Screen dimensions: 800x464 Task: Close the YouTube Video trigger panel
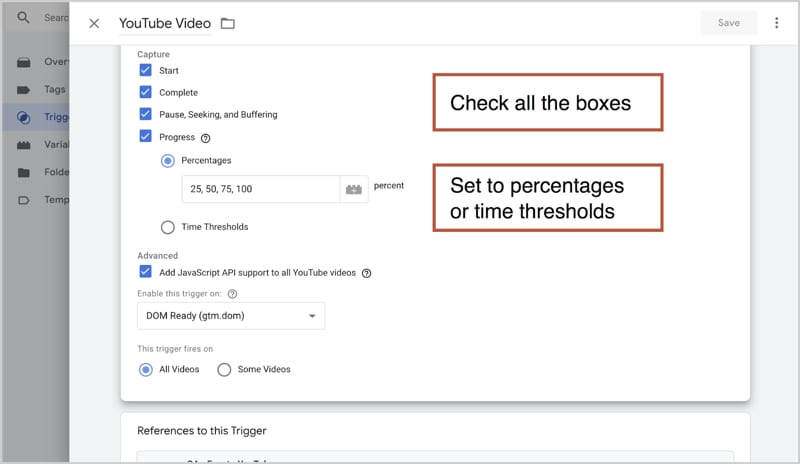tap(94, 23)
